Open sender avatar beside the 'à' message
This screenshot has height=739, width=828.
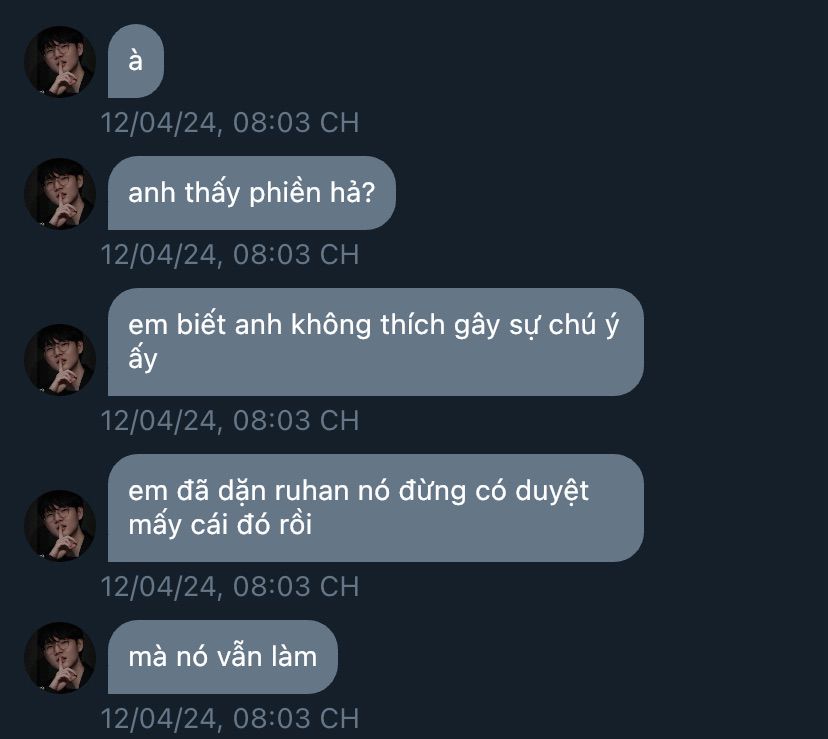click(60, 62)
